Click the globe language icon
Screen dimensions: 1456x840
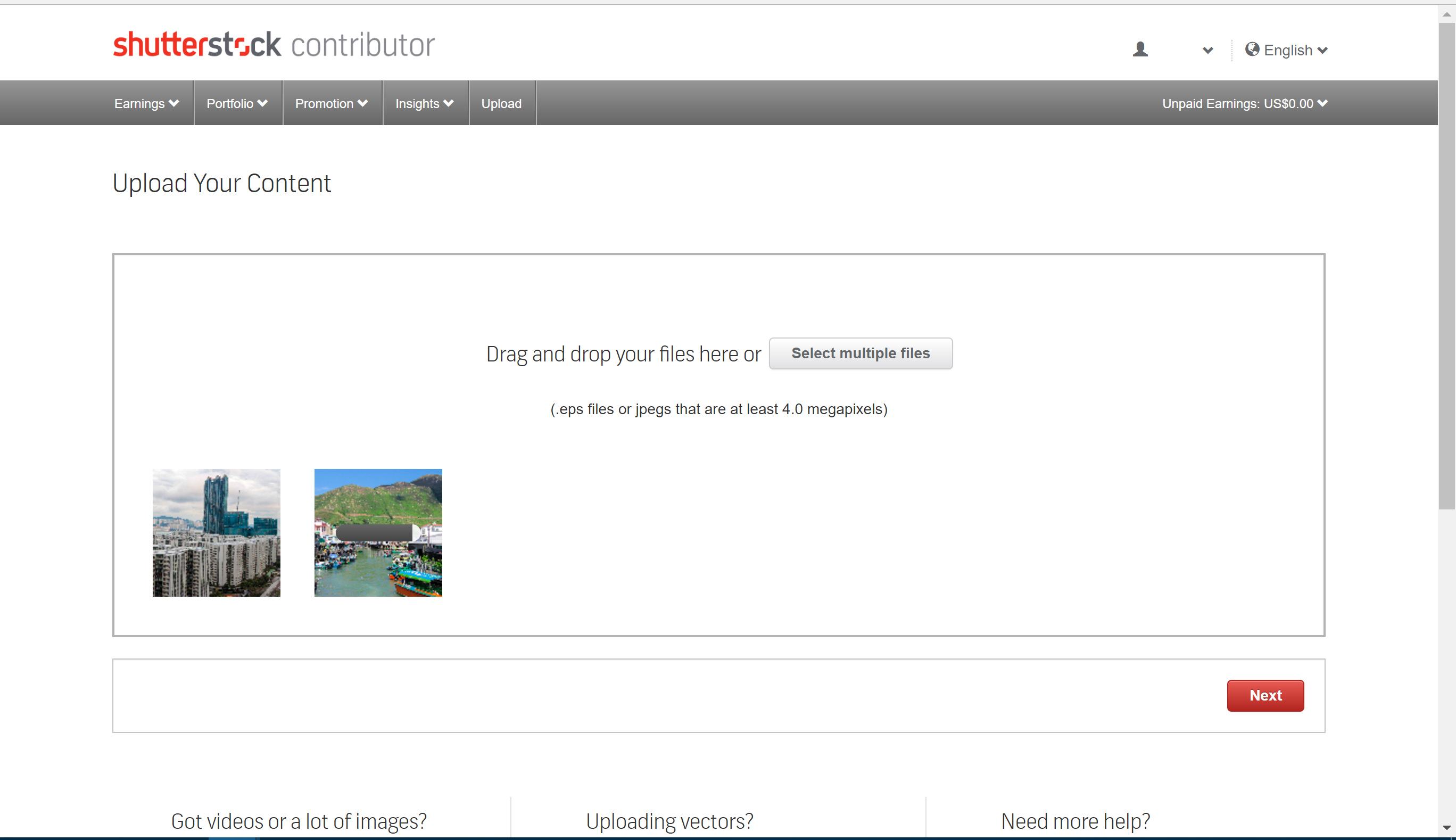click(x=1251, y=50)
